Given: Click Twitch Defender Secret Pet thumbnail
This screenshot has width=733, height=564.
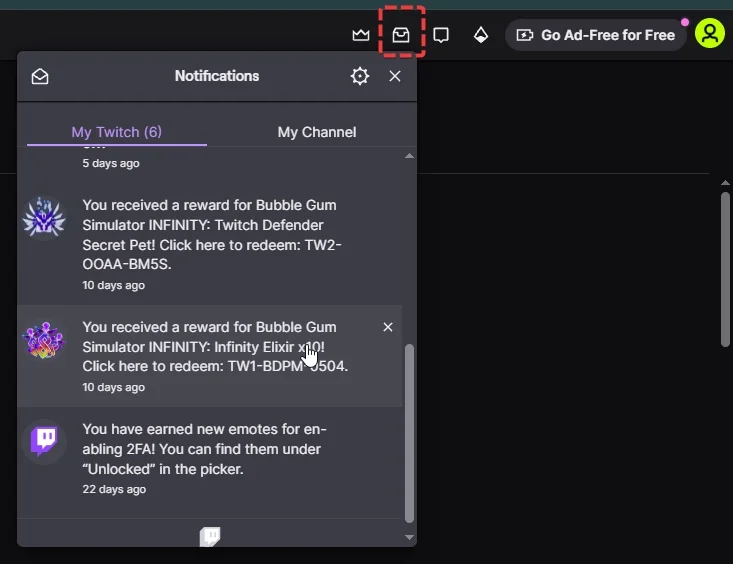Looking at the screenshot, I should [44, 219].
